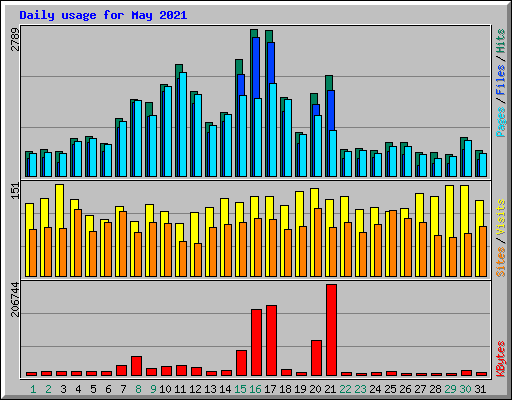Screen dimensions: 512x400
Task: Click day label 23 on x-axis
Action: [360, 389]
